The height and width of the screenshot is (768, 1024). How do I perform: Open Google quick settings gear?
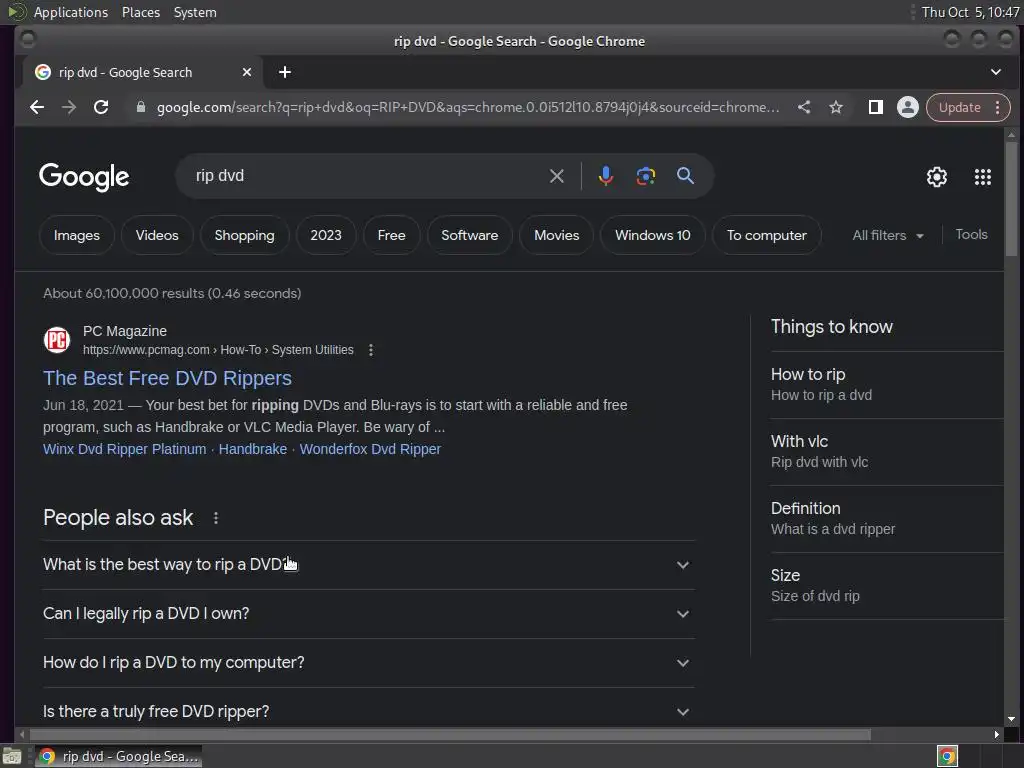(x=936, y=176)
